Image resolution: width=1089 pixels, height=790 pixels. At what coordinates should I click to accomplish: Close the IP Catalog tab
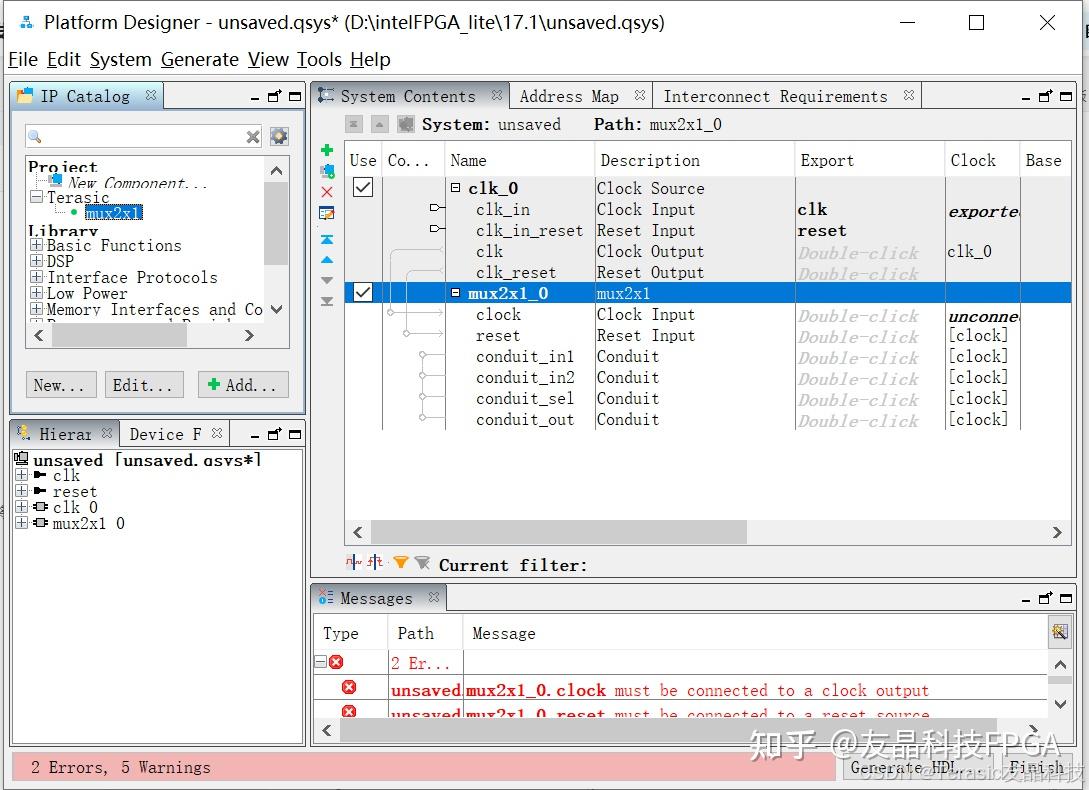point(151,95)
